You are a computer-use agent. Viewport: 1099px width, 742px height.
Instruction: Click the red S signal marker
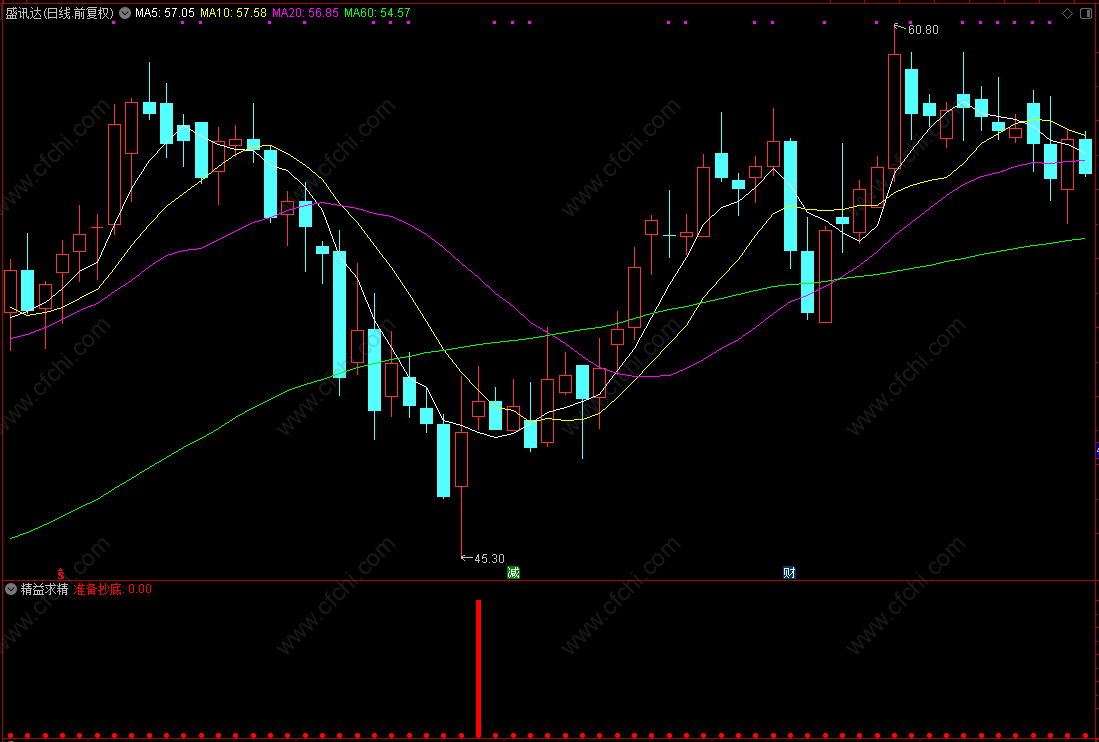(61, 573)
